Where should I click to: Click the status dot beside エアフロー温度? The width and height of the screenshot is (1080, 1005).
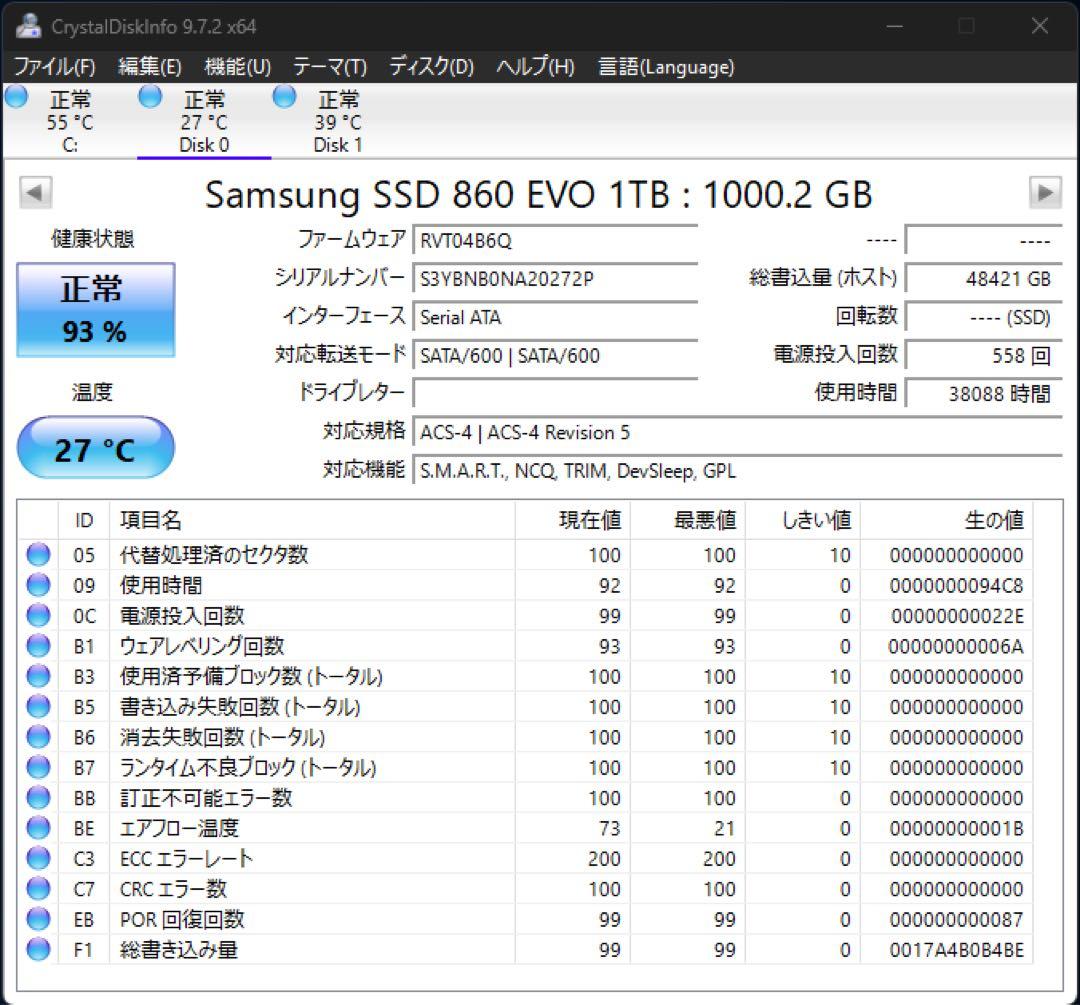tap(36, 828)
